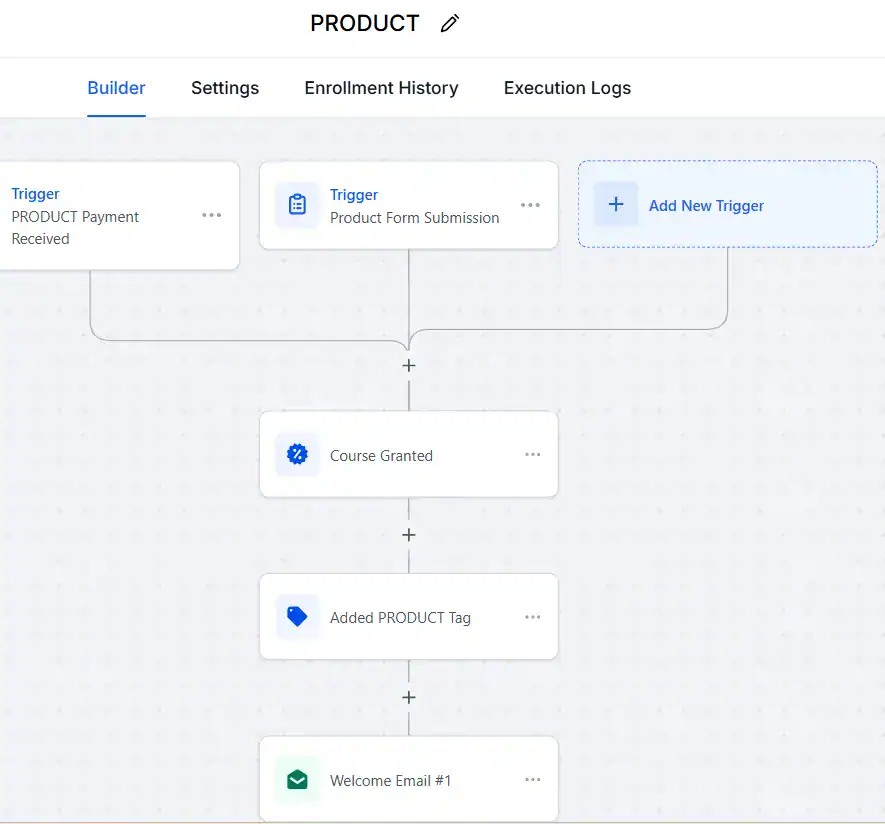885x824 pixels.
Task: View the Execution Logs tab
Action: tap(567, 88)
